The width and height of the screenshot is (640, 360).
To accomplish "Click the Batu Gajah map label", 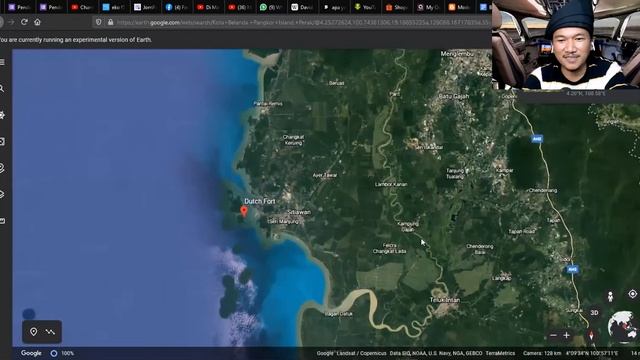I will 453,96.
